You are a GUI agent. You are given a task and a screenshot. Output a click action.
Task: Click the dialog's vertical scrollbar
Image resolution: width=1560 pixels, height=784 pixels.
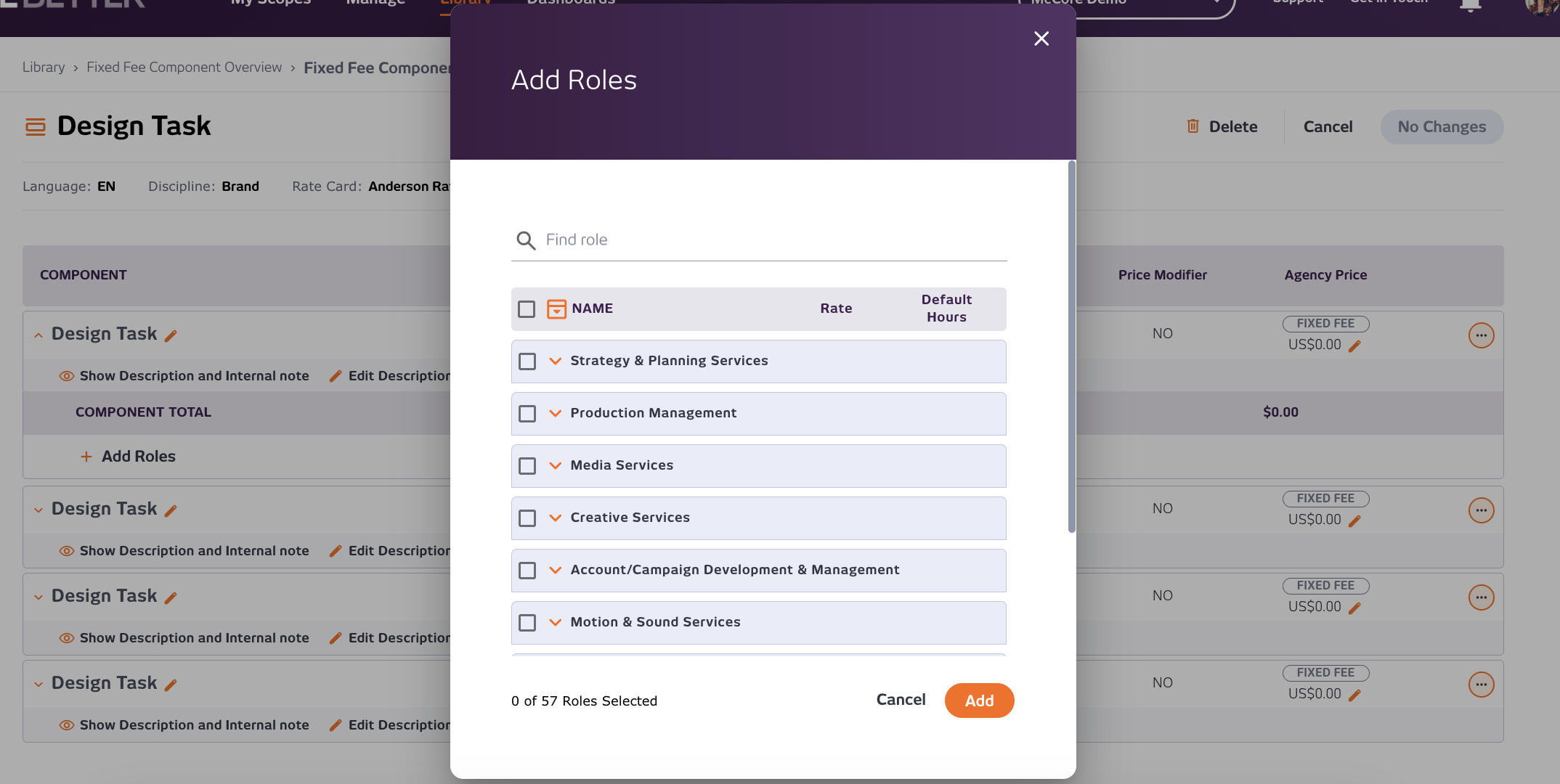[1071, 347]
